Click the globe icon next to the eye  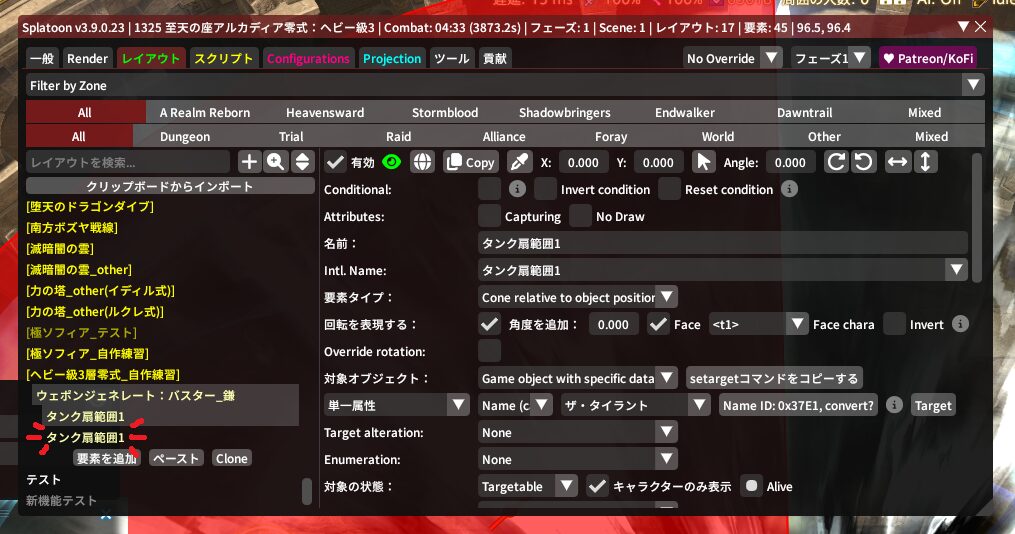[423, 162]
